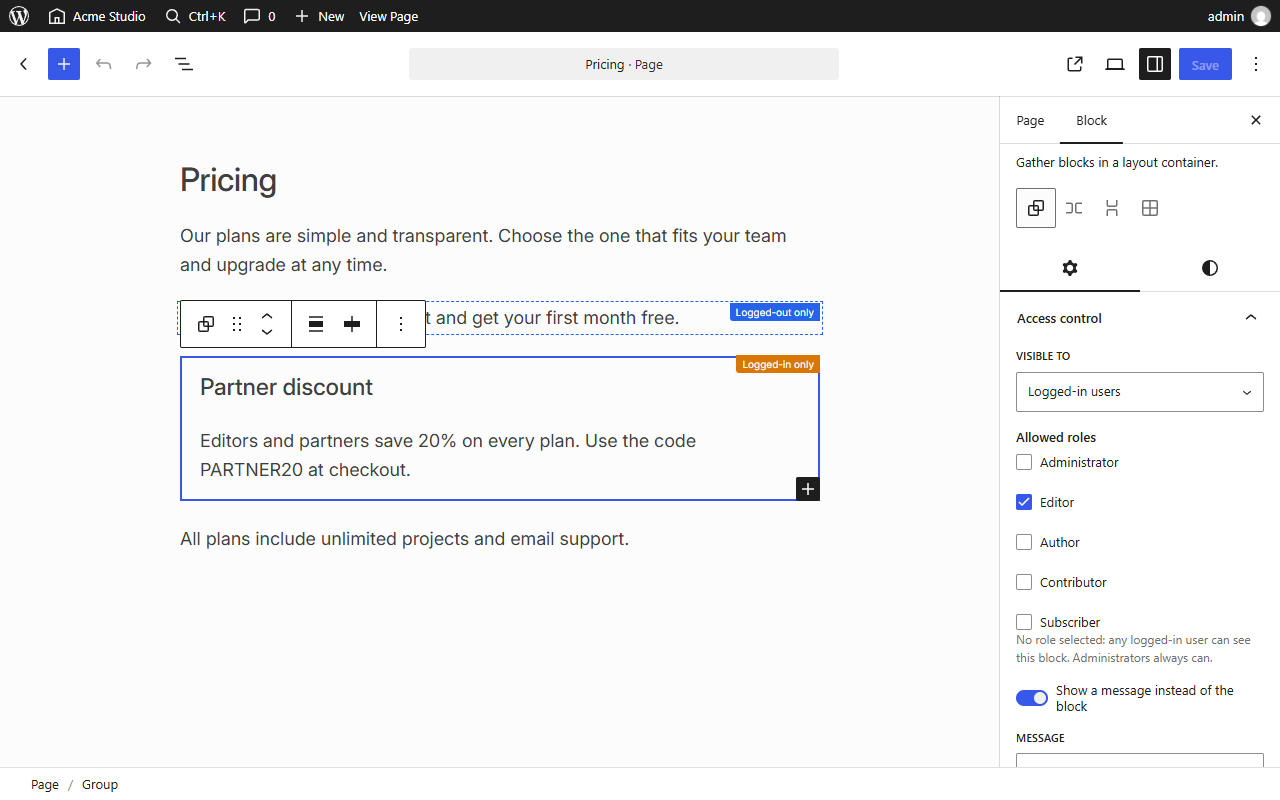Screen dimensions: 1280x800
Task: Turn off Show a message instead toggle
Action: pyautogui.click(x=1032, y=698)
